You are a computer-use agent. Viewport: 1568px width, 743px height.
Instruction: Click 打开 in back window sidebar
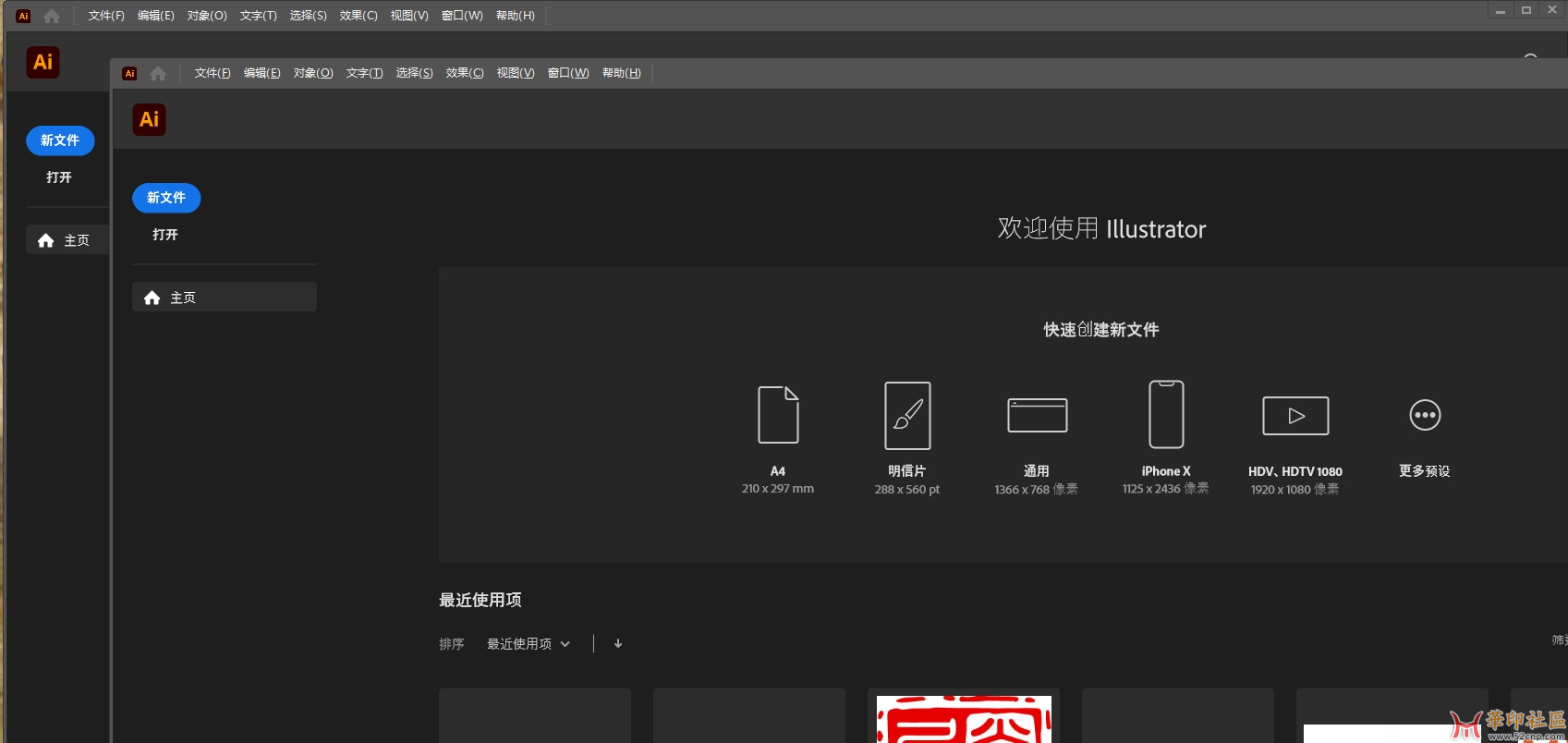click(x=59, y=177)
